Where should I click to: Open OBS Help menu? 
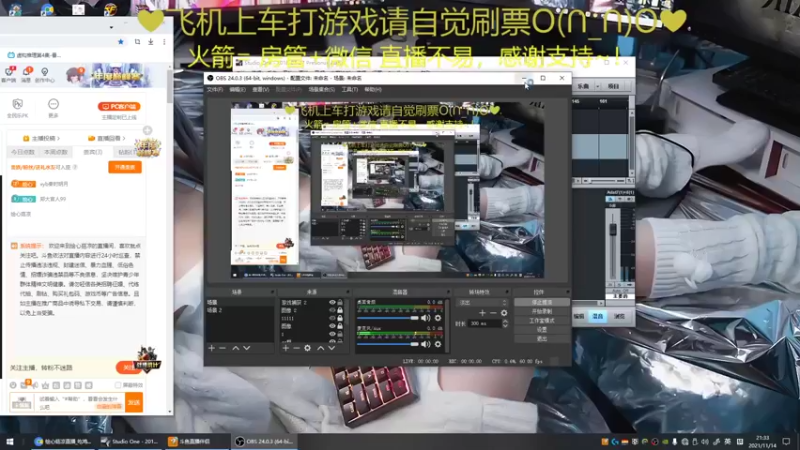coord(373,89)
